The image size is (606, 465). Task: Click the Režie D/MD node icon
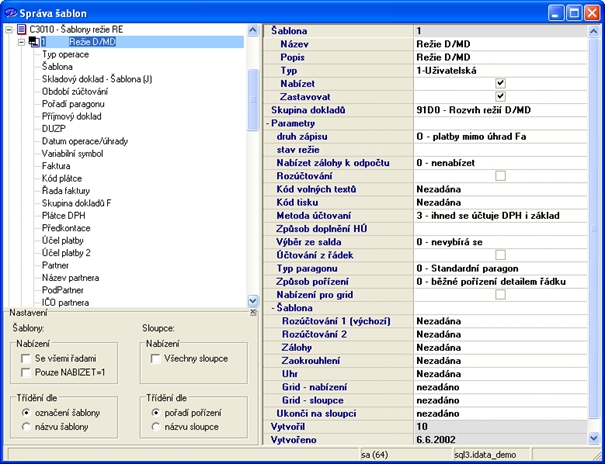34,43
